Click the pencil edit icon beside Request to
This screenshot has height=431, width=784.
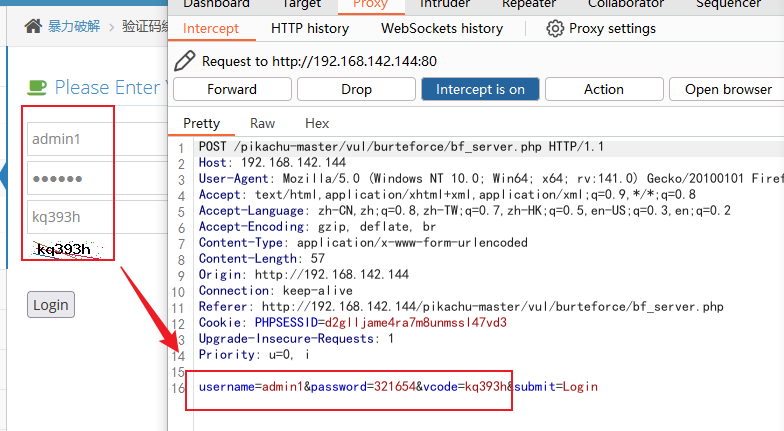click(184, 61)
